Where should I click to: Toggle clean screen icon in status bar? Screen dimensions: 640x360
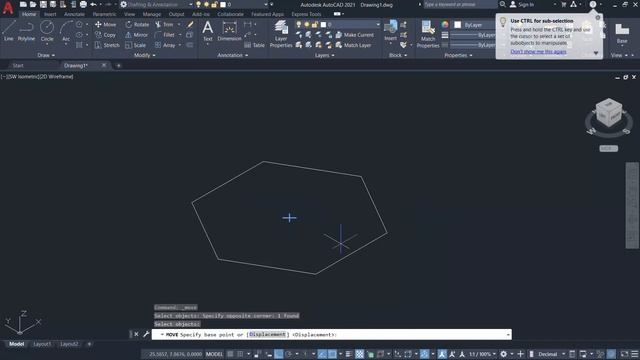pyautogui.click(x=624, y=354)
